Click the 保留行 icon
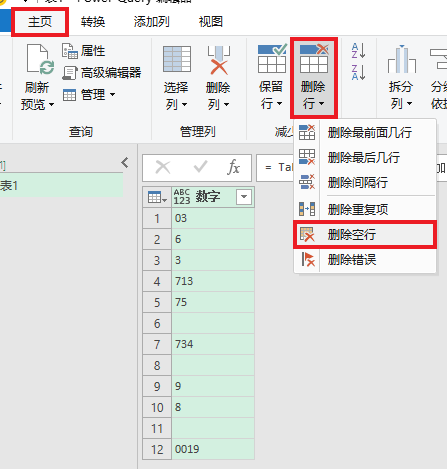The image size is (447, 469). (x=272, y=59)
